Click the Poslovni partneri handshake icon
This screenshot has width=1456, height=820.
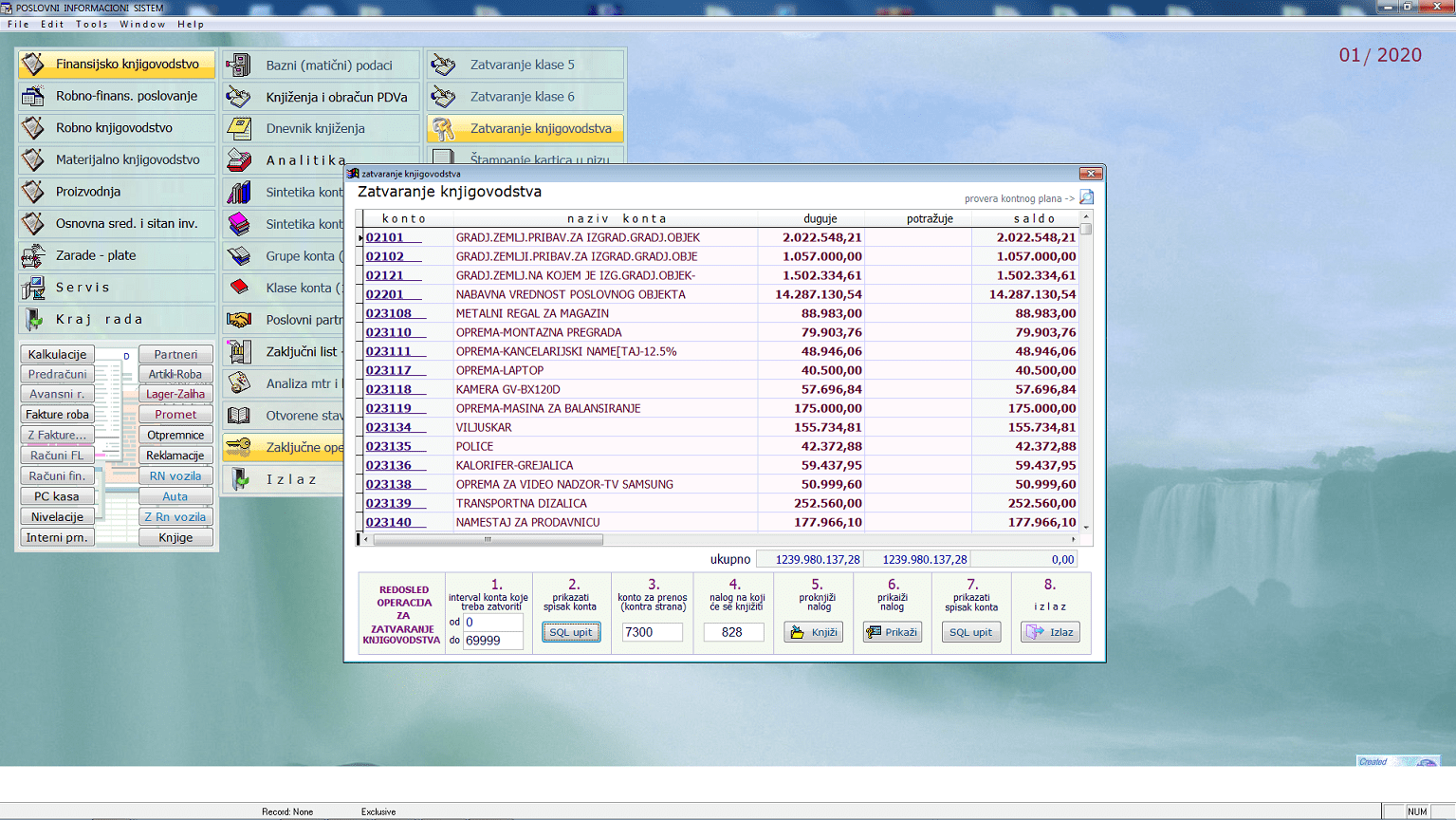[239, 320]
